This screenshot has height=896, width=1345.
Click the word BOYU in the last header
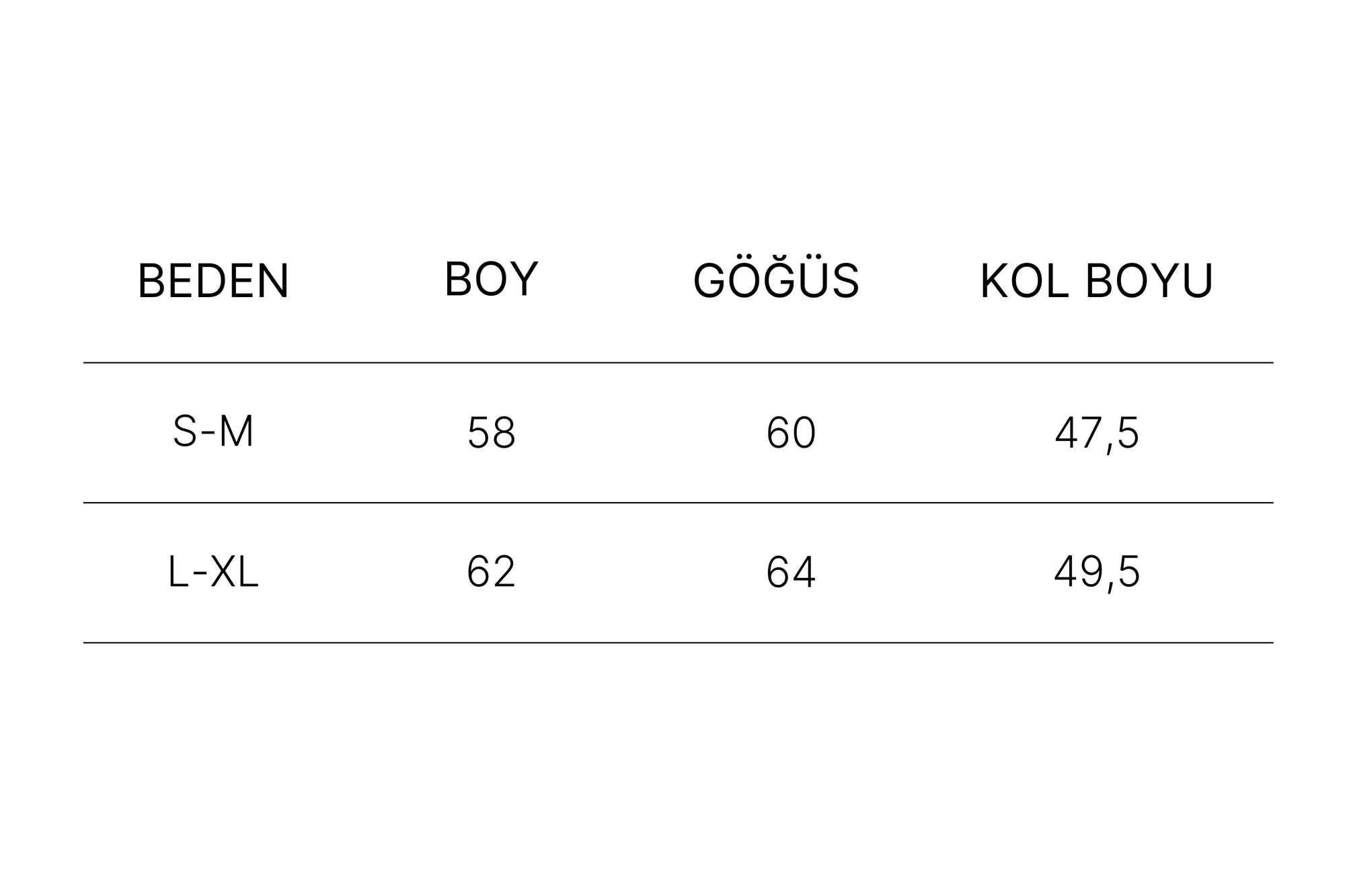pyautogui.click(x=1149, y=281)
